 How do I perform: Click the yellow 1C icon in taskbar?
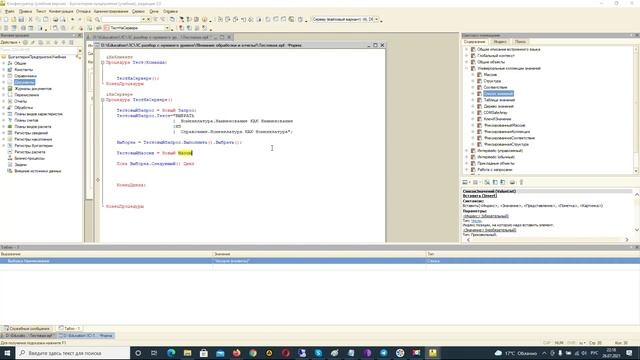(x=433, y=353)
